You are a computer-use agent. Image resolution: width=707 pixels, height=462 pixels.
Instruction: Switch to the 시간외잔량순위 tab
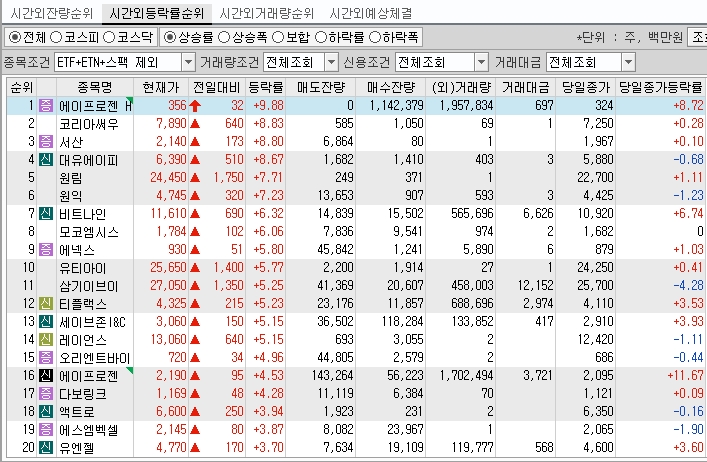pos(51,14)
